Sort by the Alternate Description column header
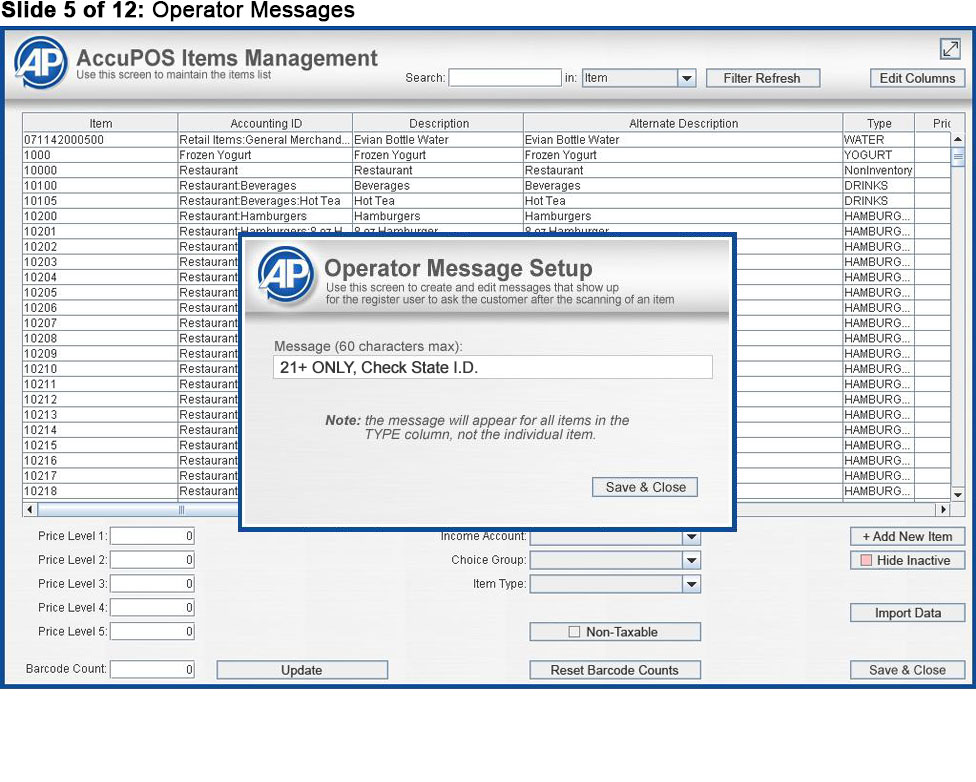The height and width of the screenshot is (782, 976). (x=683, y=123)
